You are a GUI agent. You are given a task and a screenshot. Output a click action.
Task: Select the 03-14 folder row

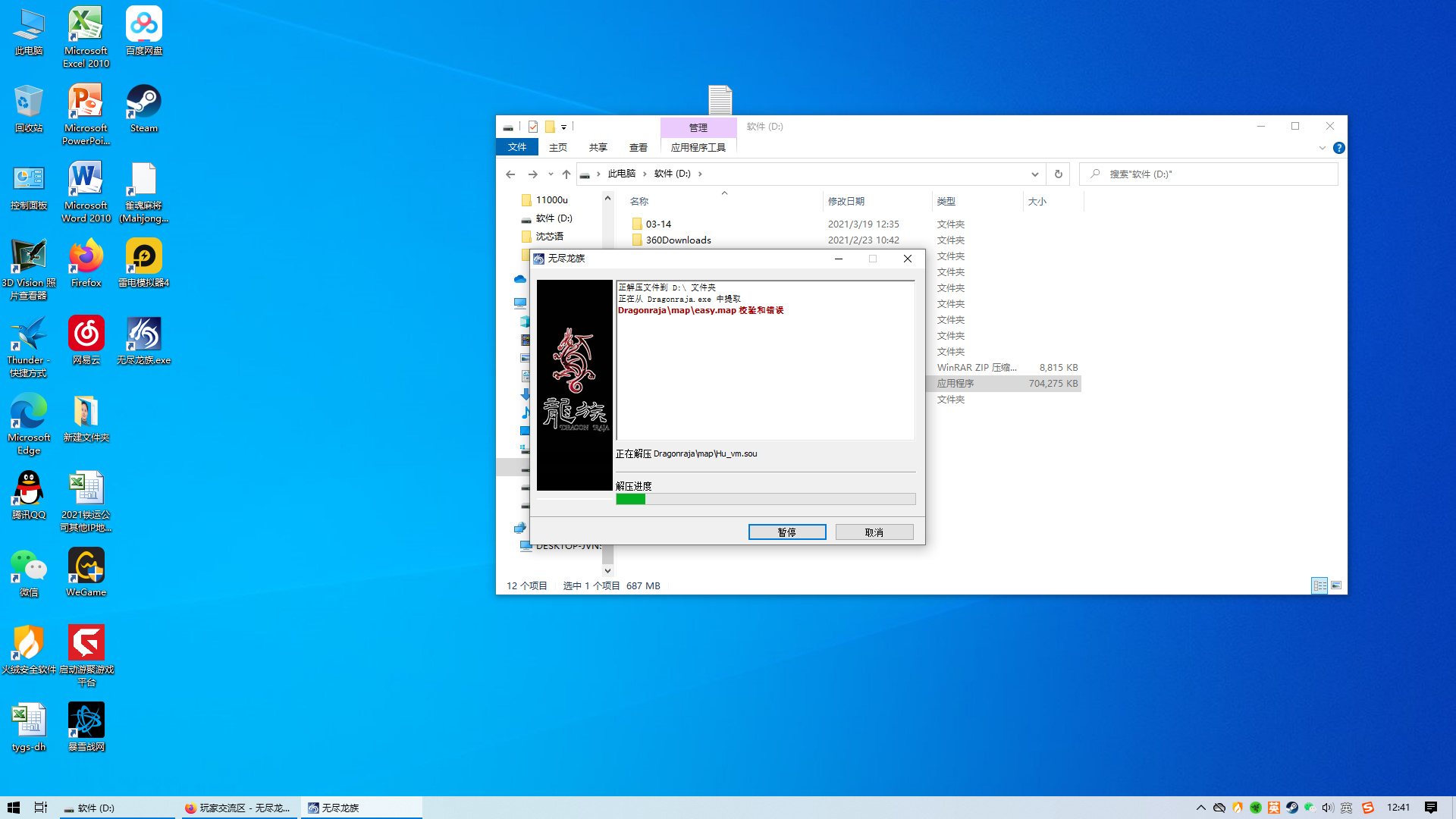pos(855,224)
